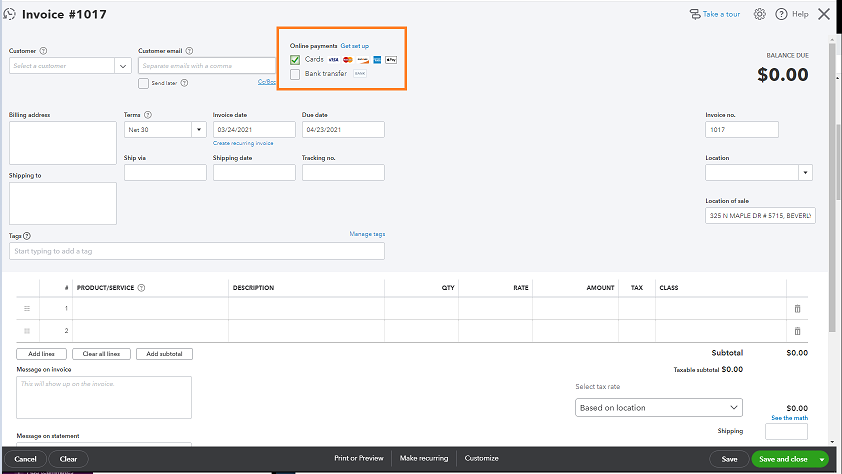Click the Add subtotal button
Image resolution: width=842 pixels, height=474 pixels.
(x=164, y=354)
